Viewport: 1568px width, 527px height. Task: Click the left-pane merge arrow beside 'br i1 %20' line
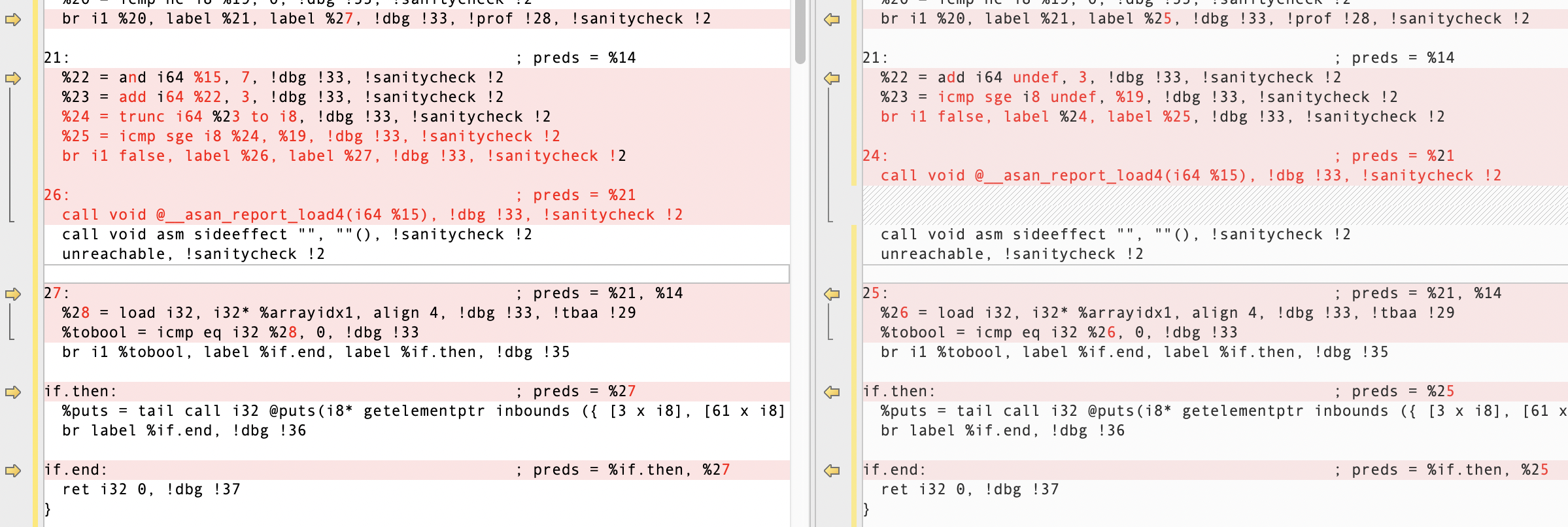point(13,20)
